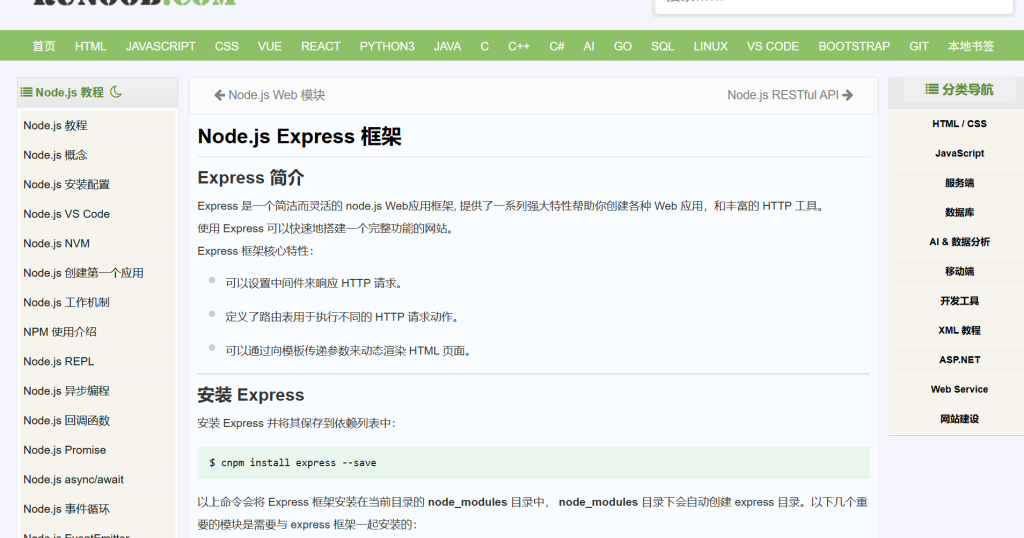Expand the Web Service category
The width and height of the screenshot is (1024, 538).
[959, 389]
